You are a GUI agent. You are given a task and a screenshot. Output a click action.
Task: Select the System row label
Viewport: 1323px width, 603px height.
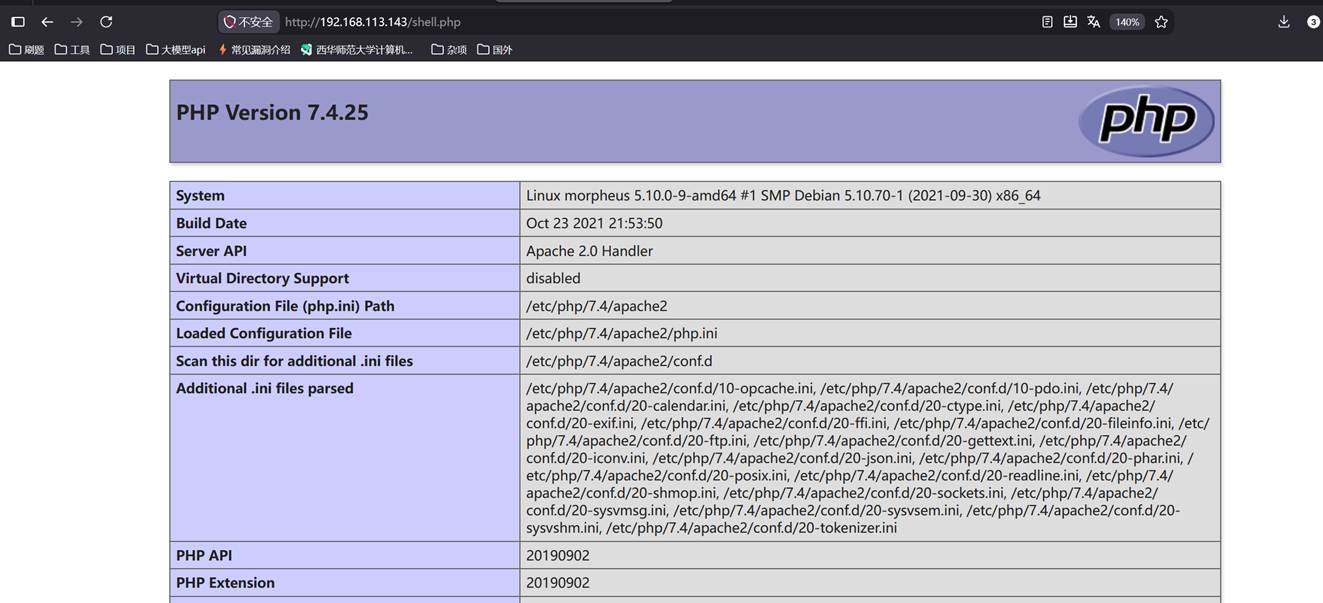click(200, 195)
